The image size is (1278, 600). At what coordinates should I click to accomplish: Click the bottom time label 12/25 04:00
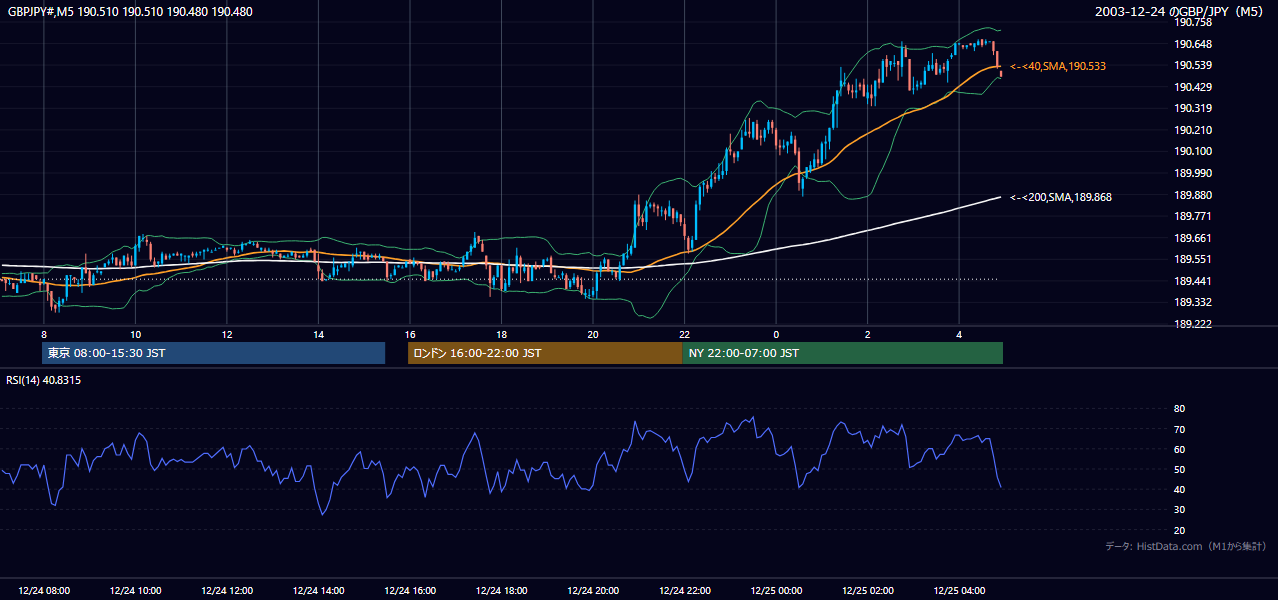(x=959, y=591)
